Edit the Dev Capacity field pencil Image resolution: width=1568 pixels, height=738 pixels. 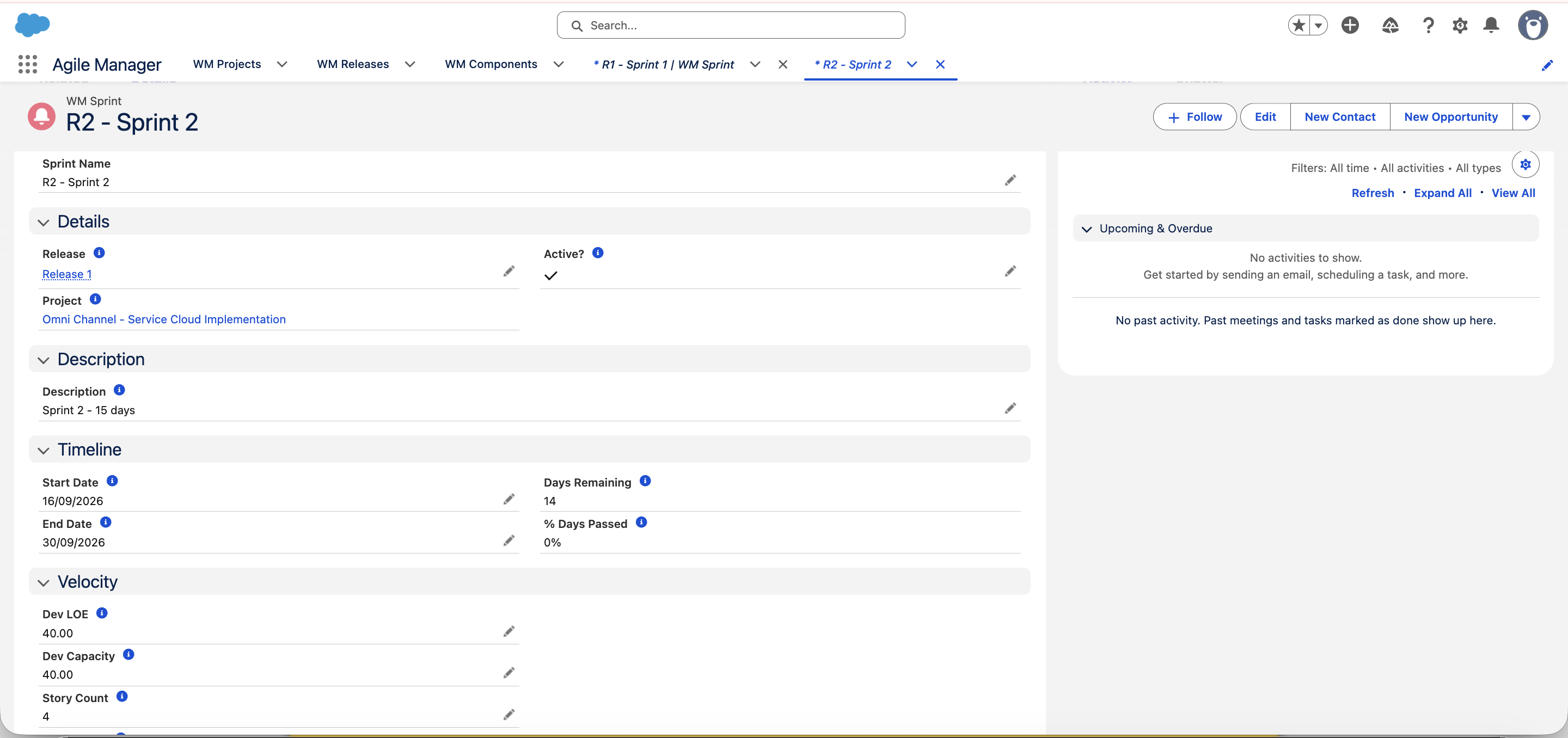509,672
